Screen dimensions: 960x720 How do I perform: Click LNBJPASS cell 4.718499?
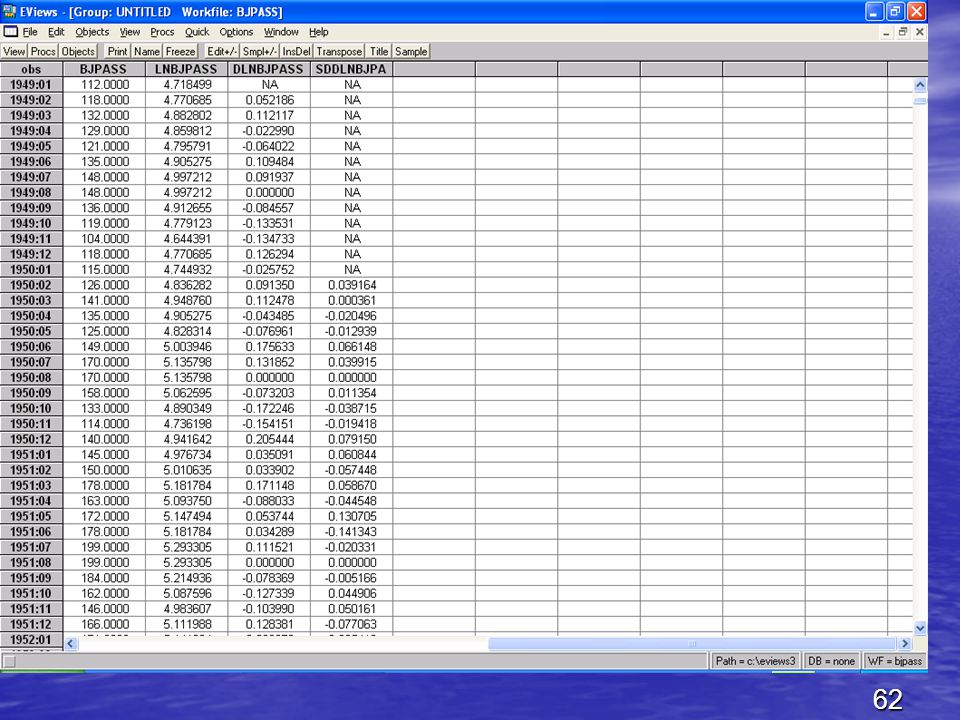187,84
